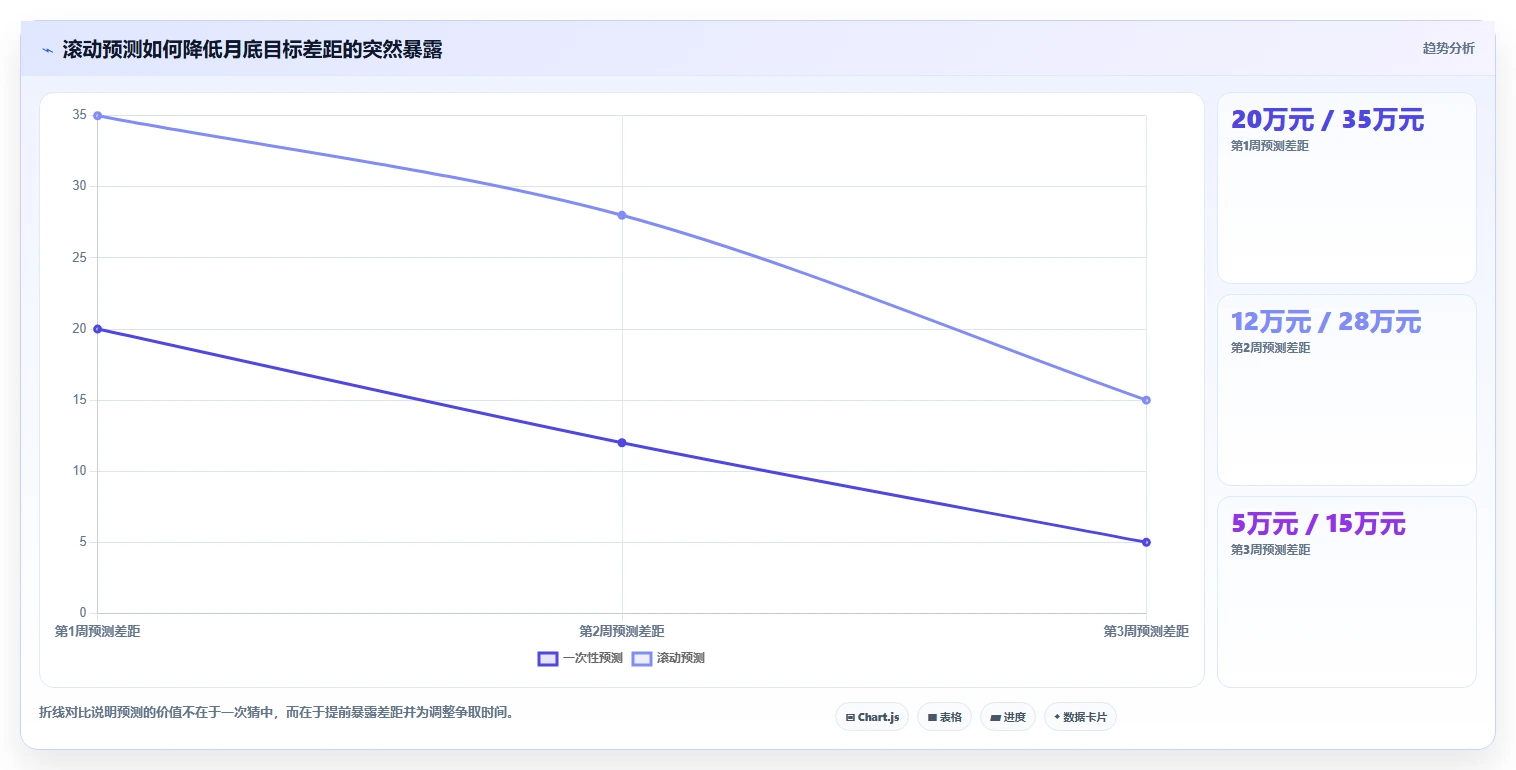Click the 第1周预测差距 x-axis label
Image resolution: width=1516 pixels, height=770 pixels.
pyautogui.click(x=97, y=631)
